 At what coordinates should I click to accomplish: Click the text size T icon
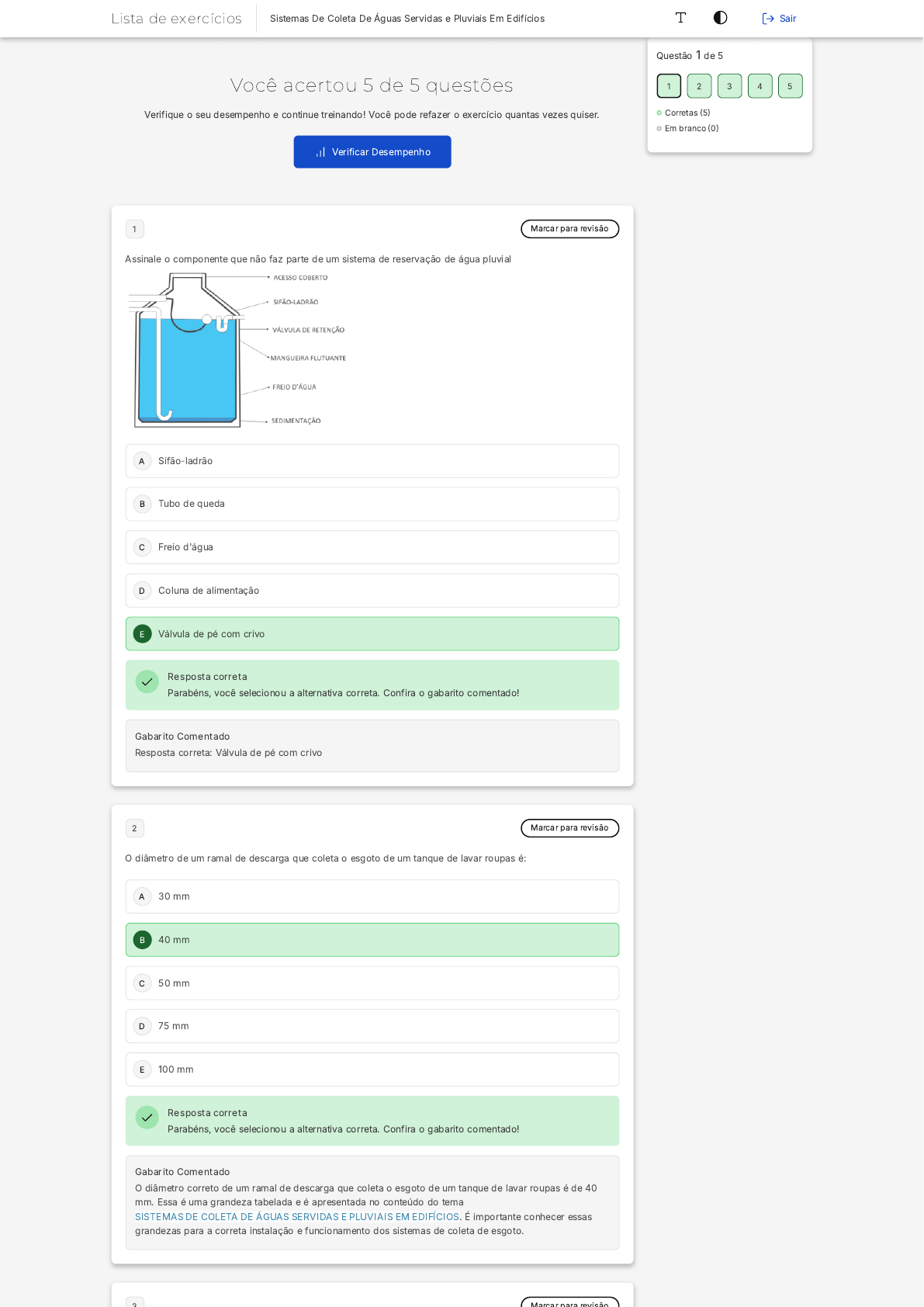coord(680,18)
